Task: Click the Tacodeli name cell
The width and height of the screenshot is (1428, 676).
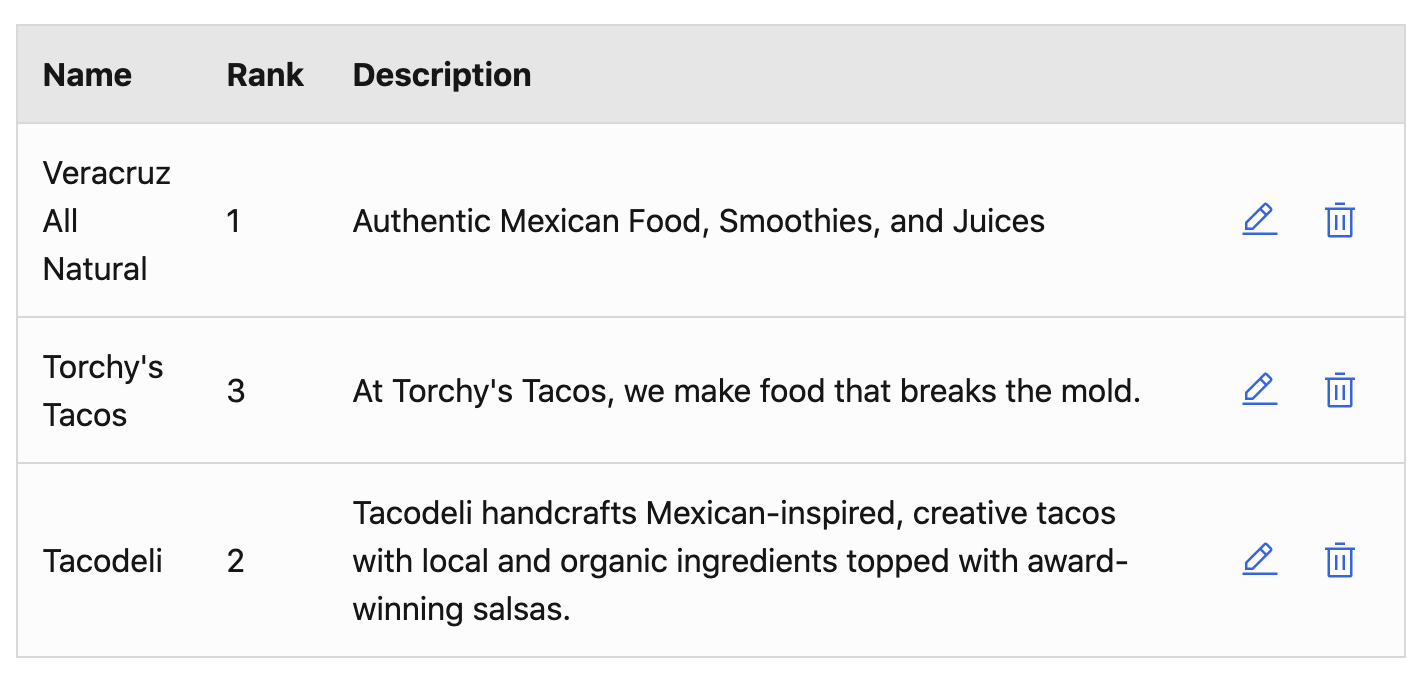Action: (102, 561)
